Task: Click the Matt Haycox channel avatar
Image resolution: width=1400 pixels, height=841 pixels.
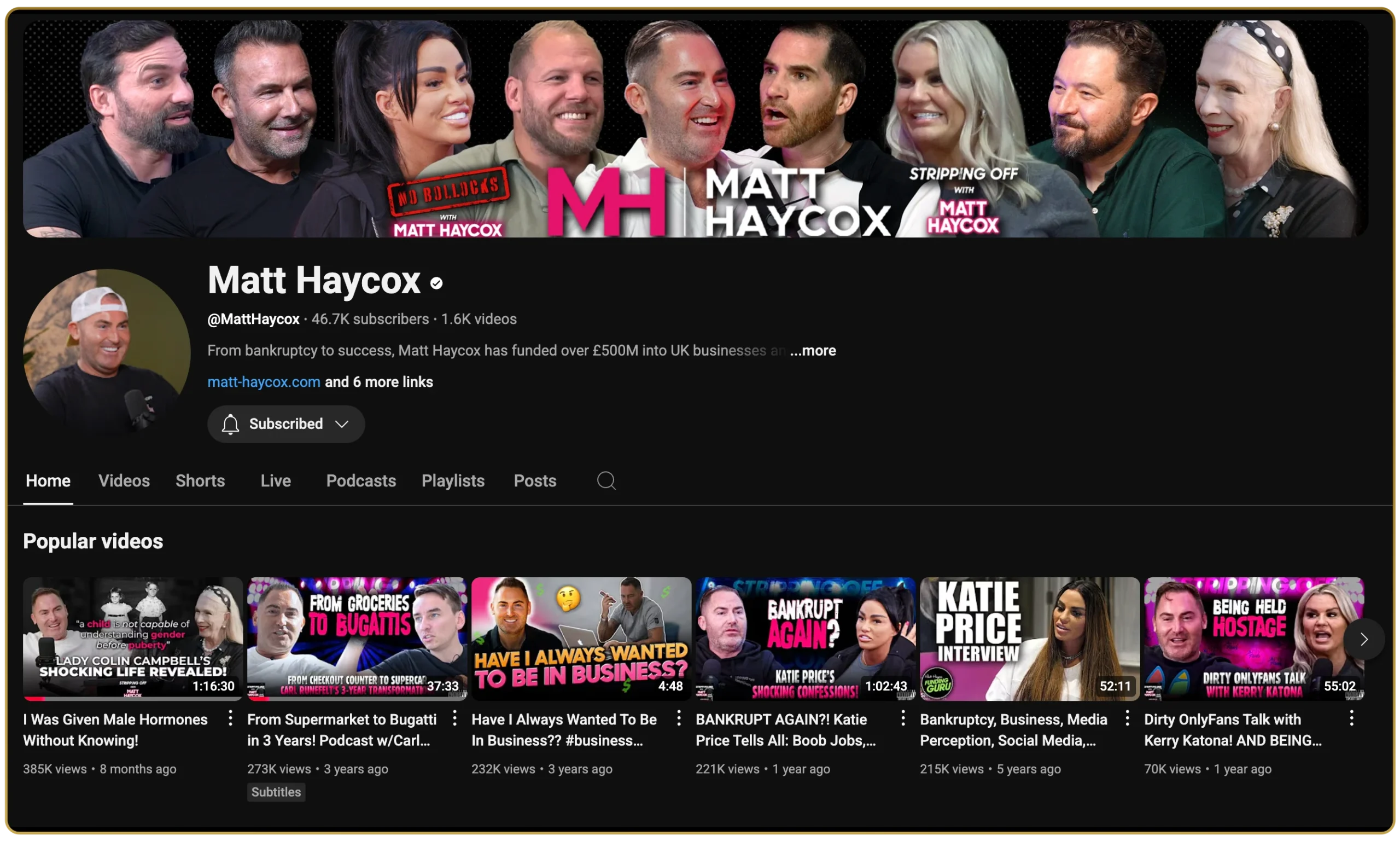Action: pos(107,352)
